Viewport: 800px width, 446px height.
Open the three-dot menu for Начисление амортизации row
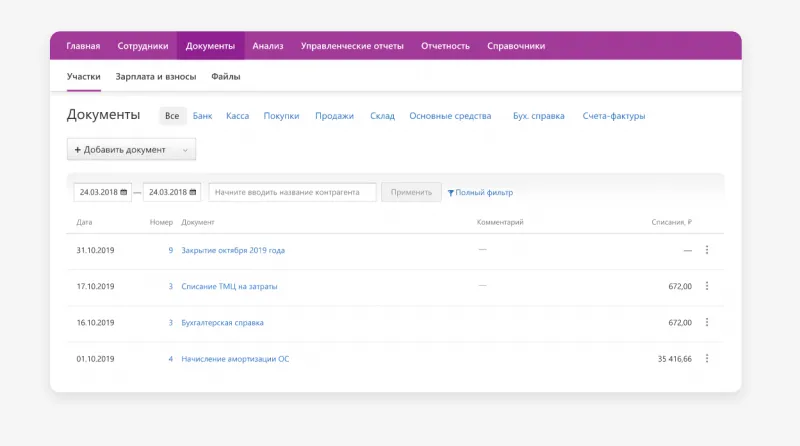click(706, 358)
